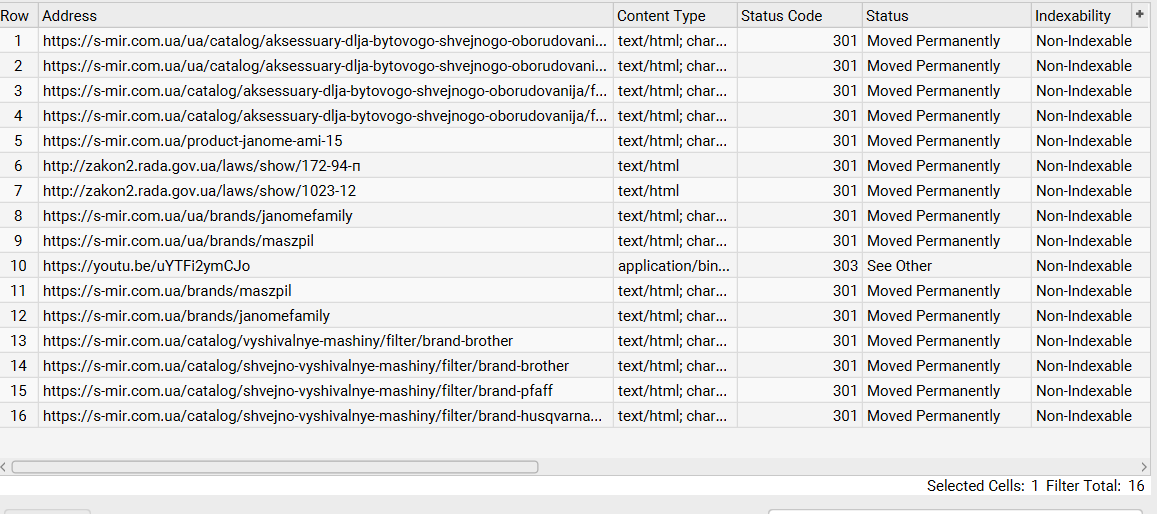The height and width of the screenshot is (514, 1157).
Task: Click the right arrow of horizontal scrollbar
Action: 1144,467
